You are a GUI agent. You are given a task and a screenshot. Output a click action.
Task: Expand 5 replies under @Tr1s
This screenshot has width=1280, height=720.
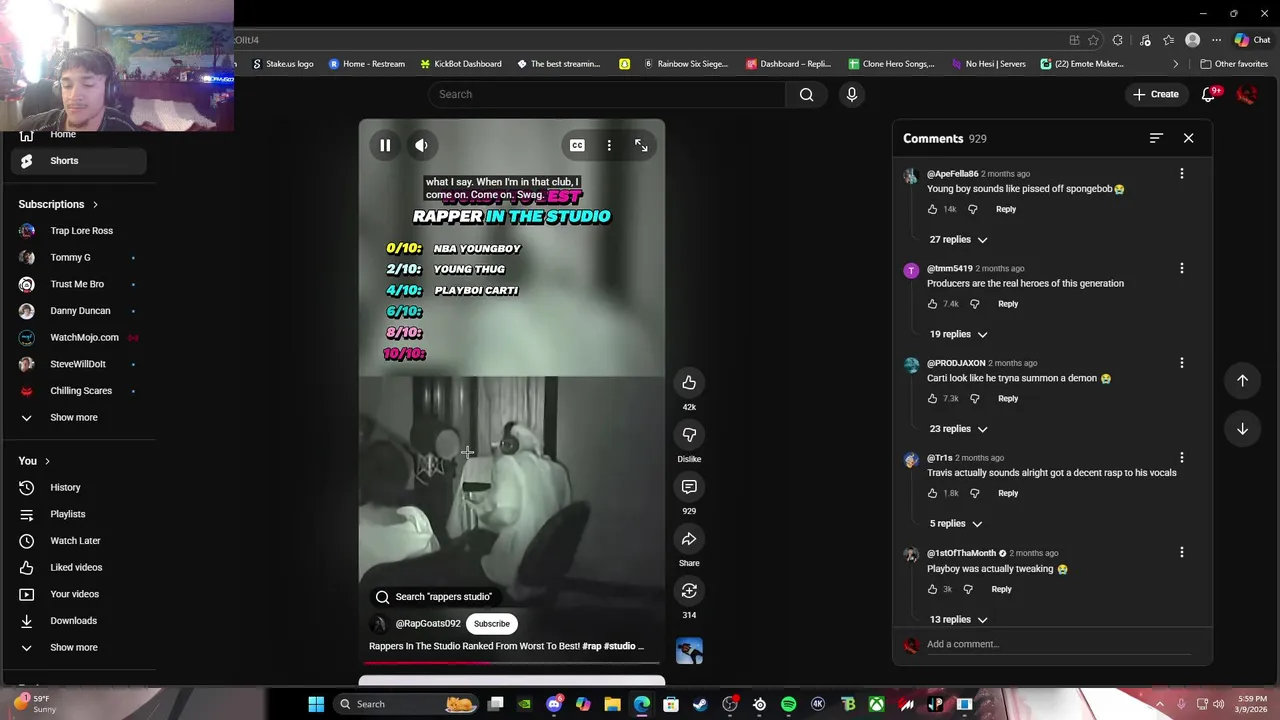956,524
